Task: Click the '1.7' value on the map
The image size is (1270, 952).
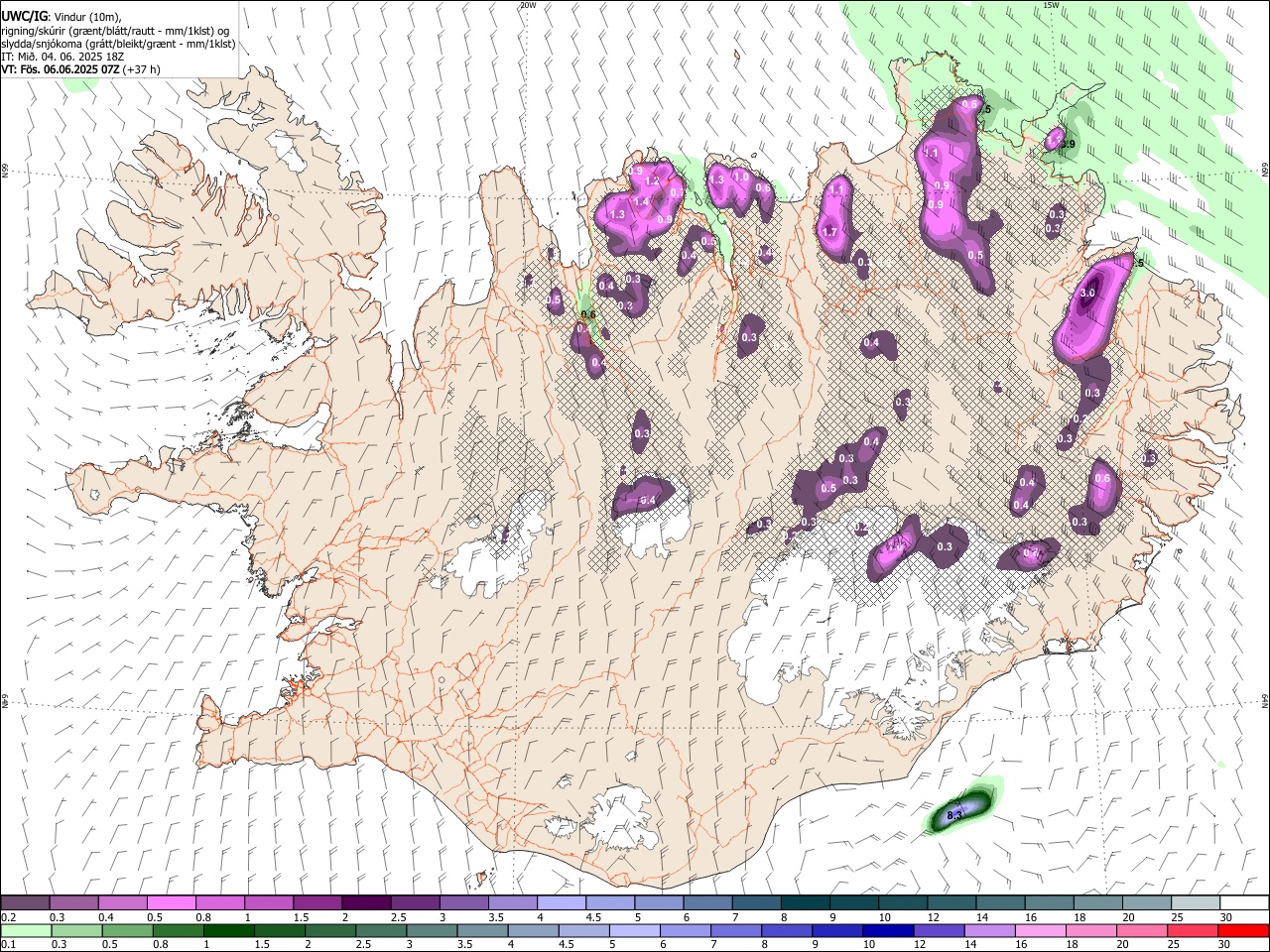Action: (x=830, y=232)
